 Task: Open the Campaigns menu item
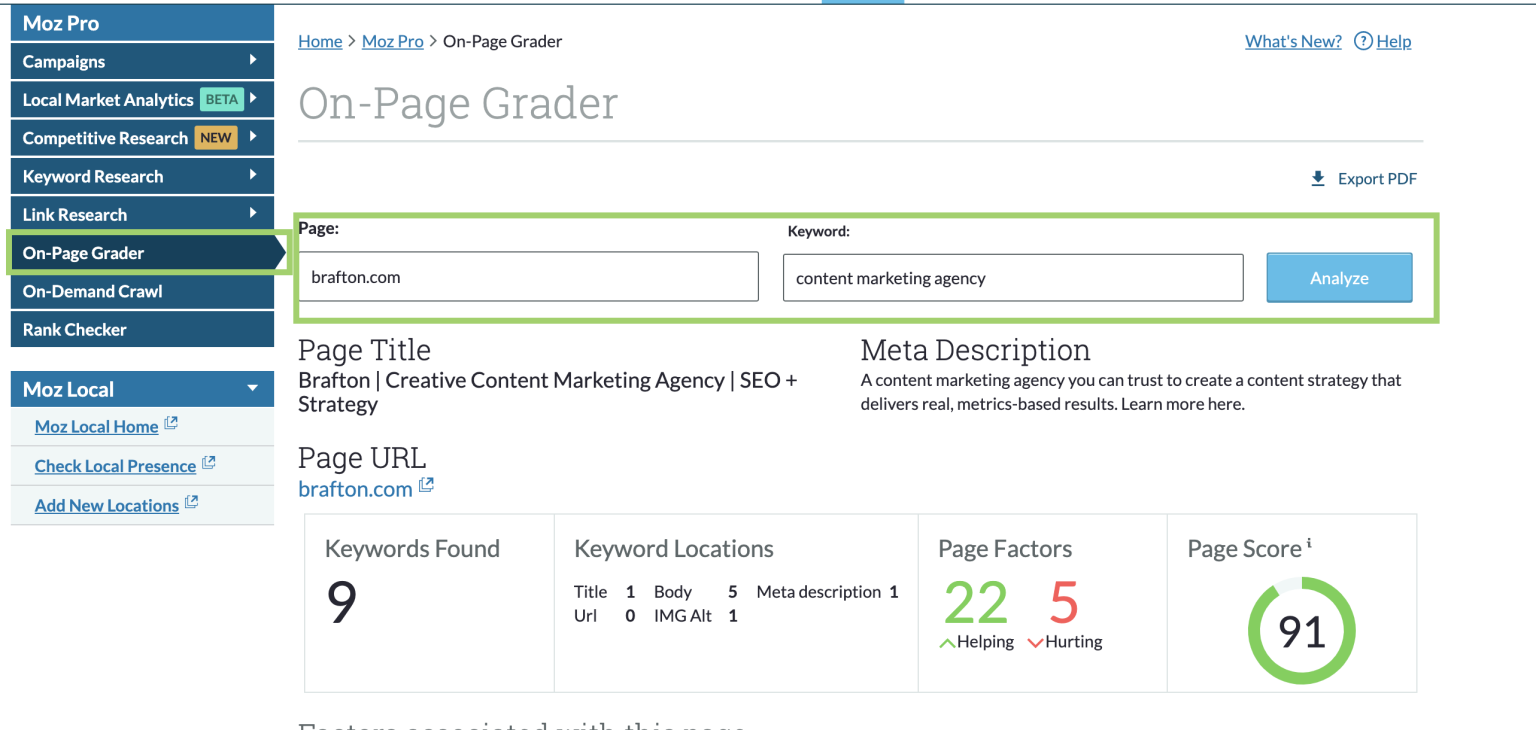[x=142, y=61]
